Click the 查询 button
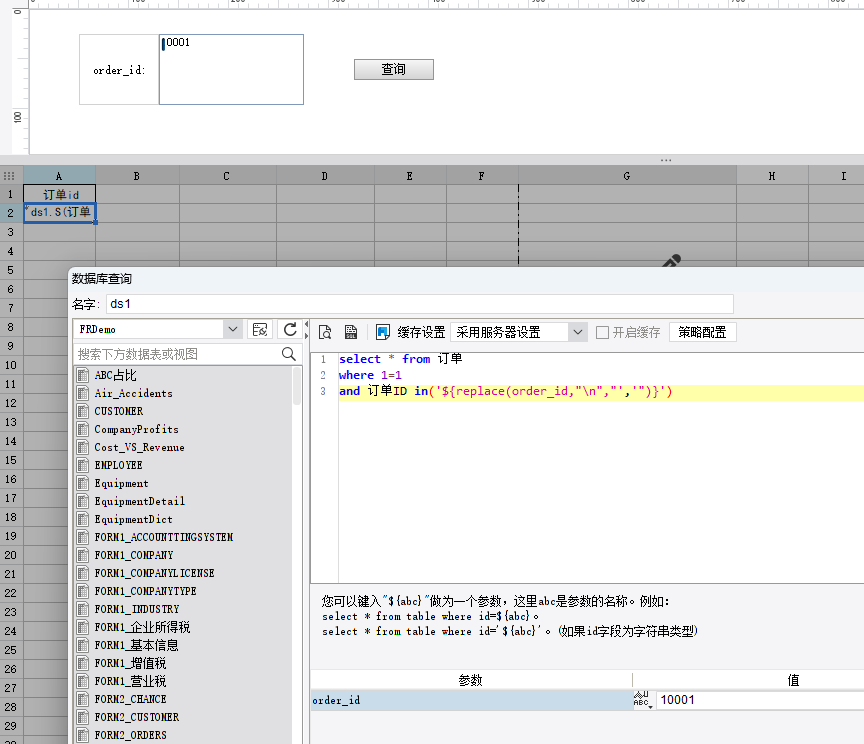Image resolution: width=864 pixels, height=744 pixels. point(393,69)
